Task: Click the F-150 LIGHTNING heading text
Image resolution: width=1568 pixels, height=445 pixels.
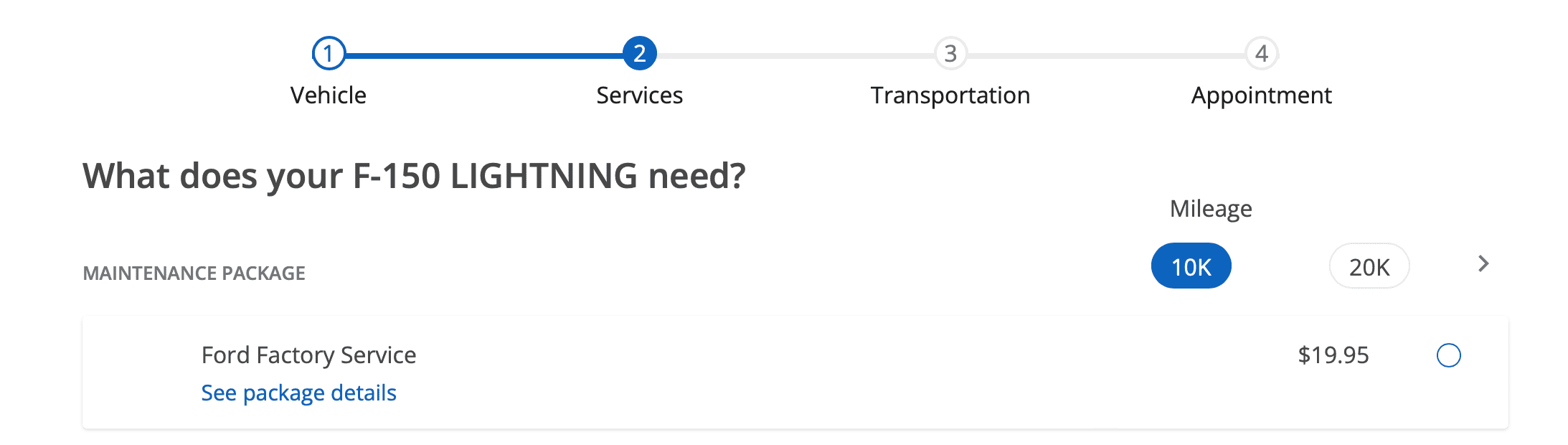Action: coord(414,176)
